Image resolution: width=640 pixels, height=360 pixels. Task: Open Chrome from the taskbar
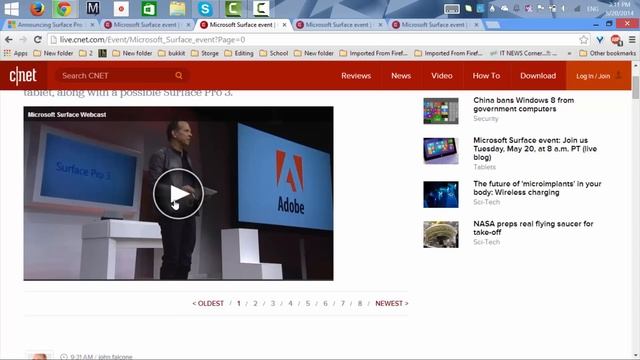[x=64, y=8]
